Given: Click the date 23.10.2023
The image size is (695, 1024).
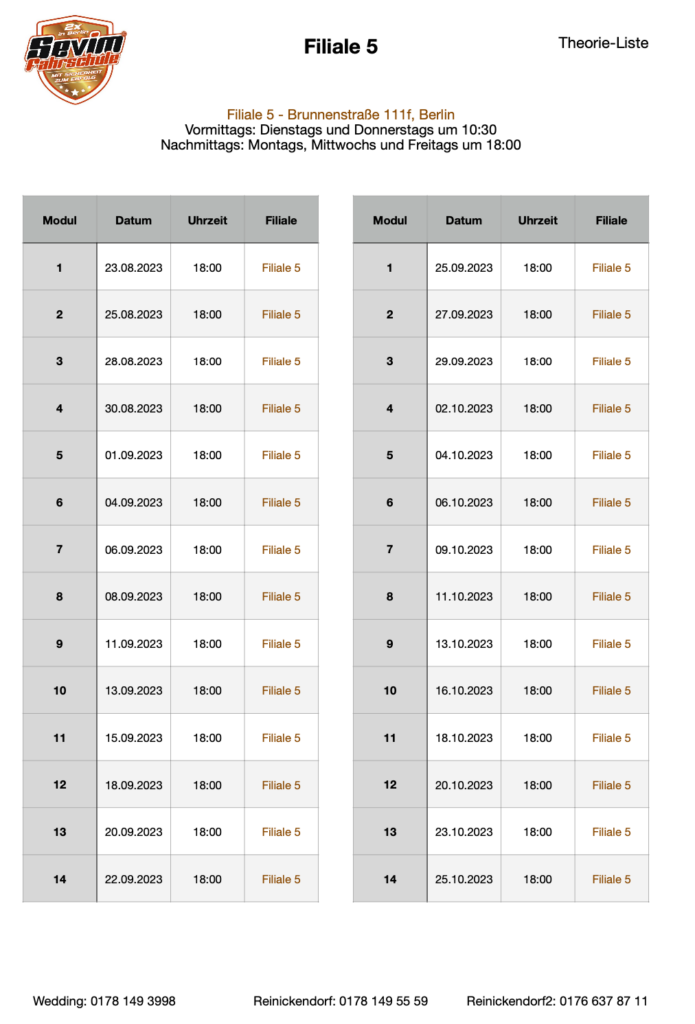Looking at the screenshot, I should tap(464, 832).
